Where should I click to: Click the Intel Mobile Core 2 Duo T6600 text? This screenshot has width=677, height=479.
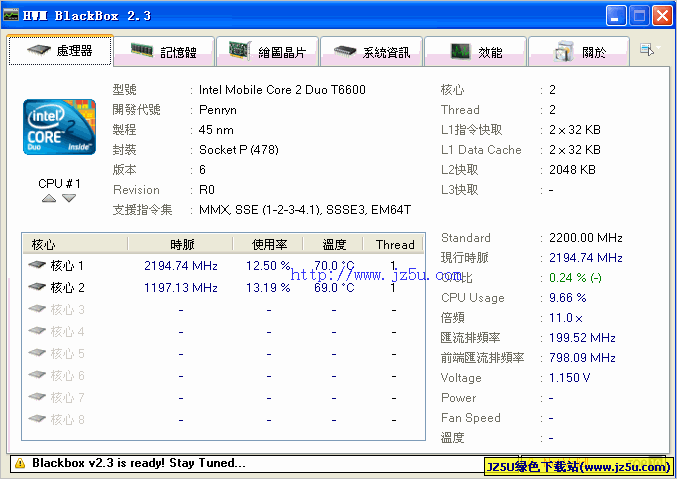pyautogui.click(x=282, y=90)
